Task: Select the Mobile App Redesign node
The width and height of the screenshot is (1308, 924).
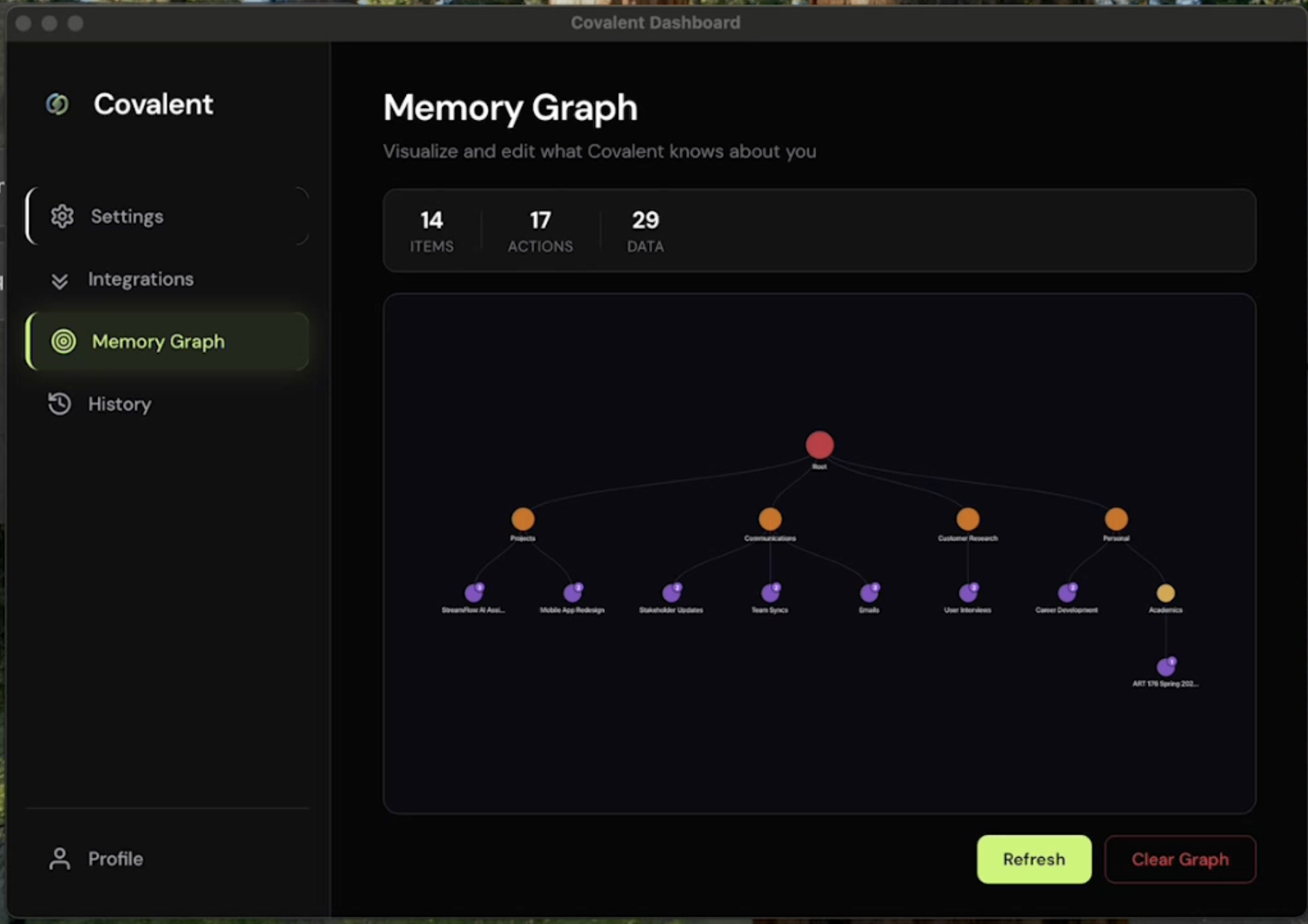Action: click(573, 592)
